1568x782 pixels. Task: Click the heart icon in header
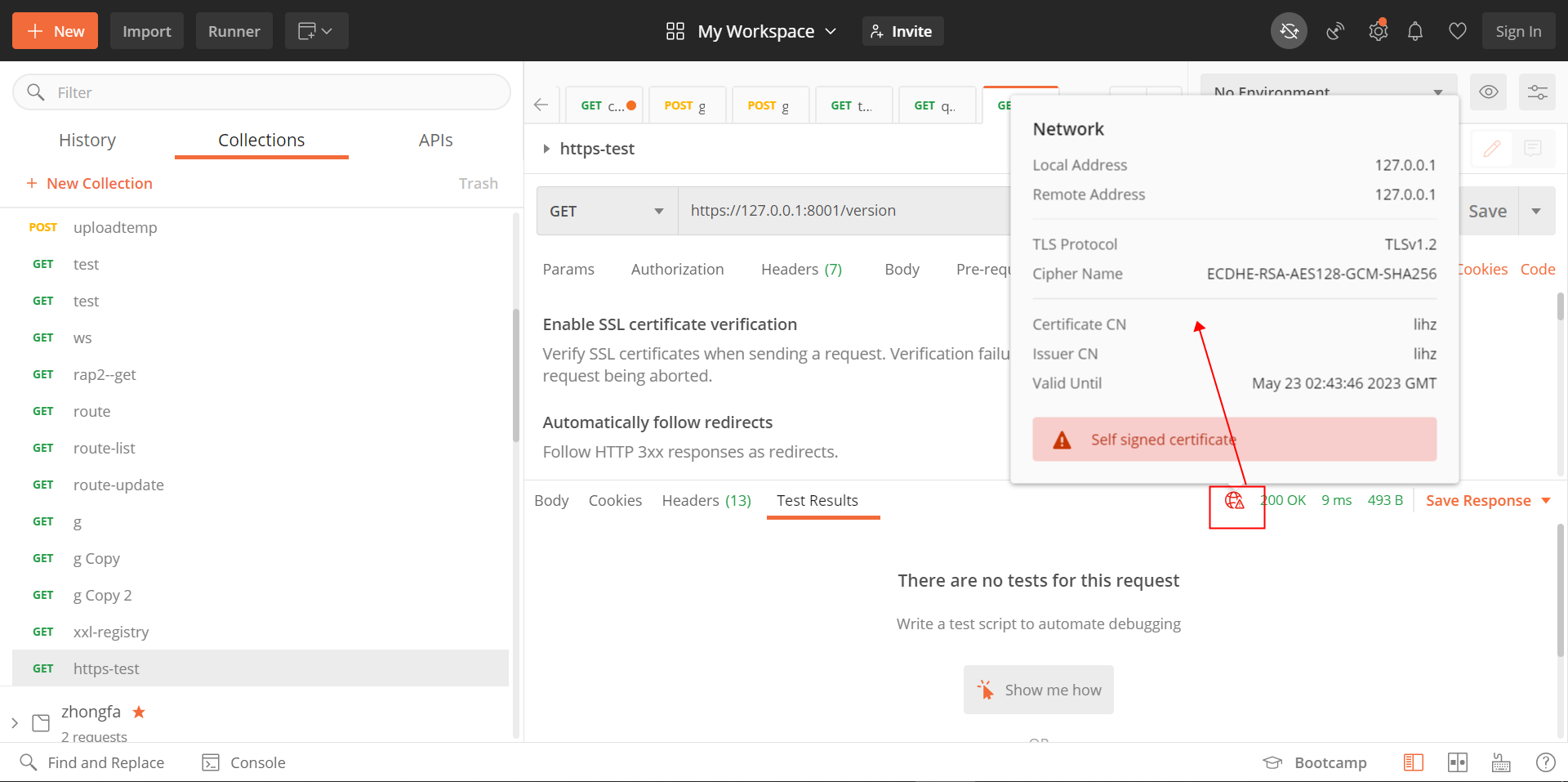click(1458, 31)
